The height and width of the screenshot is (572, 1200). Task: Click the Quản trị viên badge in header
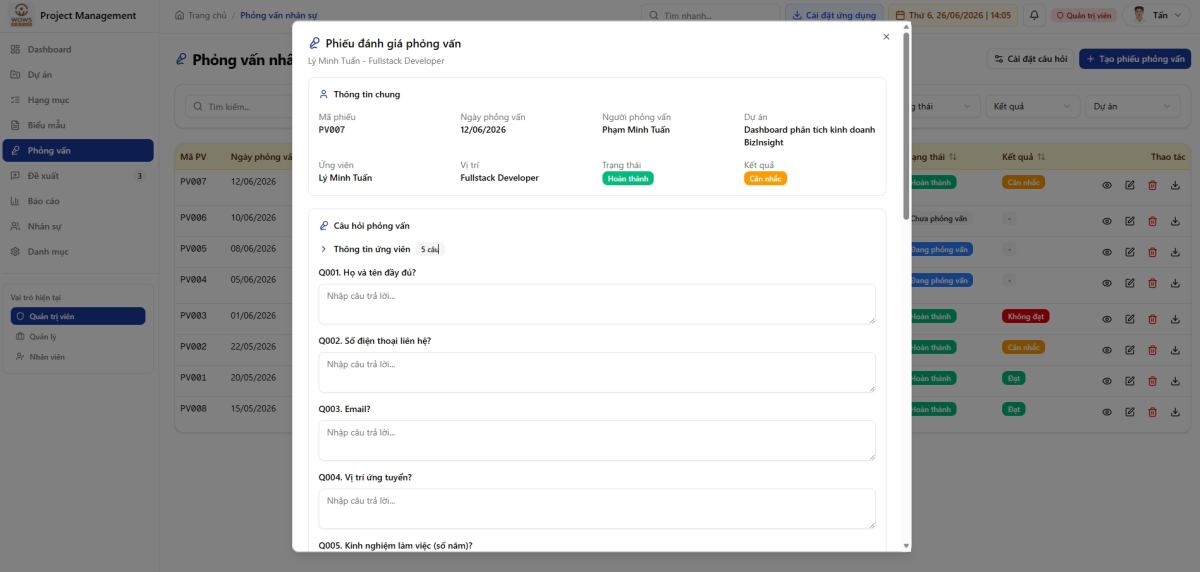pyautogui.click(x=1083, y=15)
